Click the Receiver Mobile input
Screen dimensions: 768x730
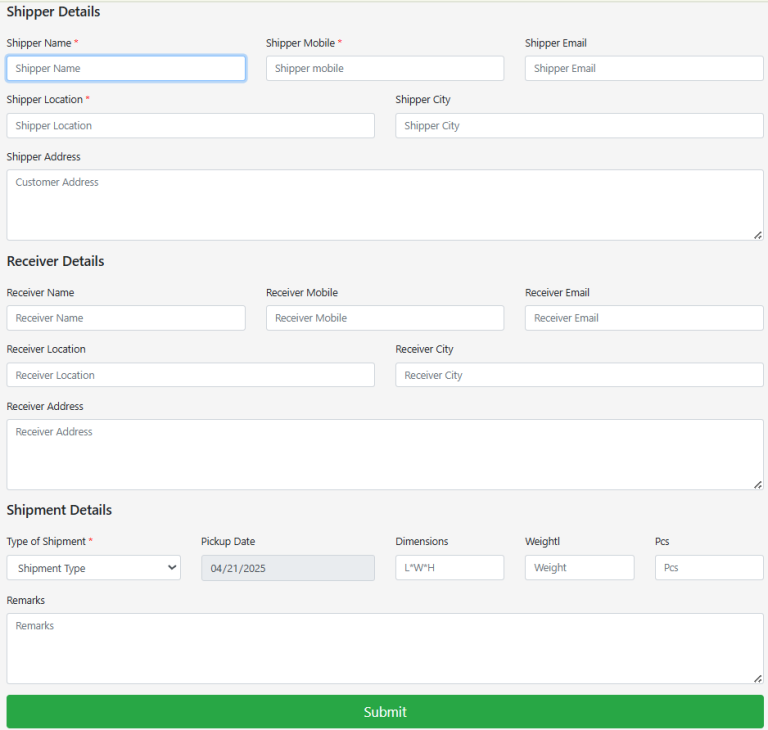click(385, 318)
